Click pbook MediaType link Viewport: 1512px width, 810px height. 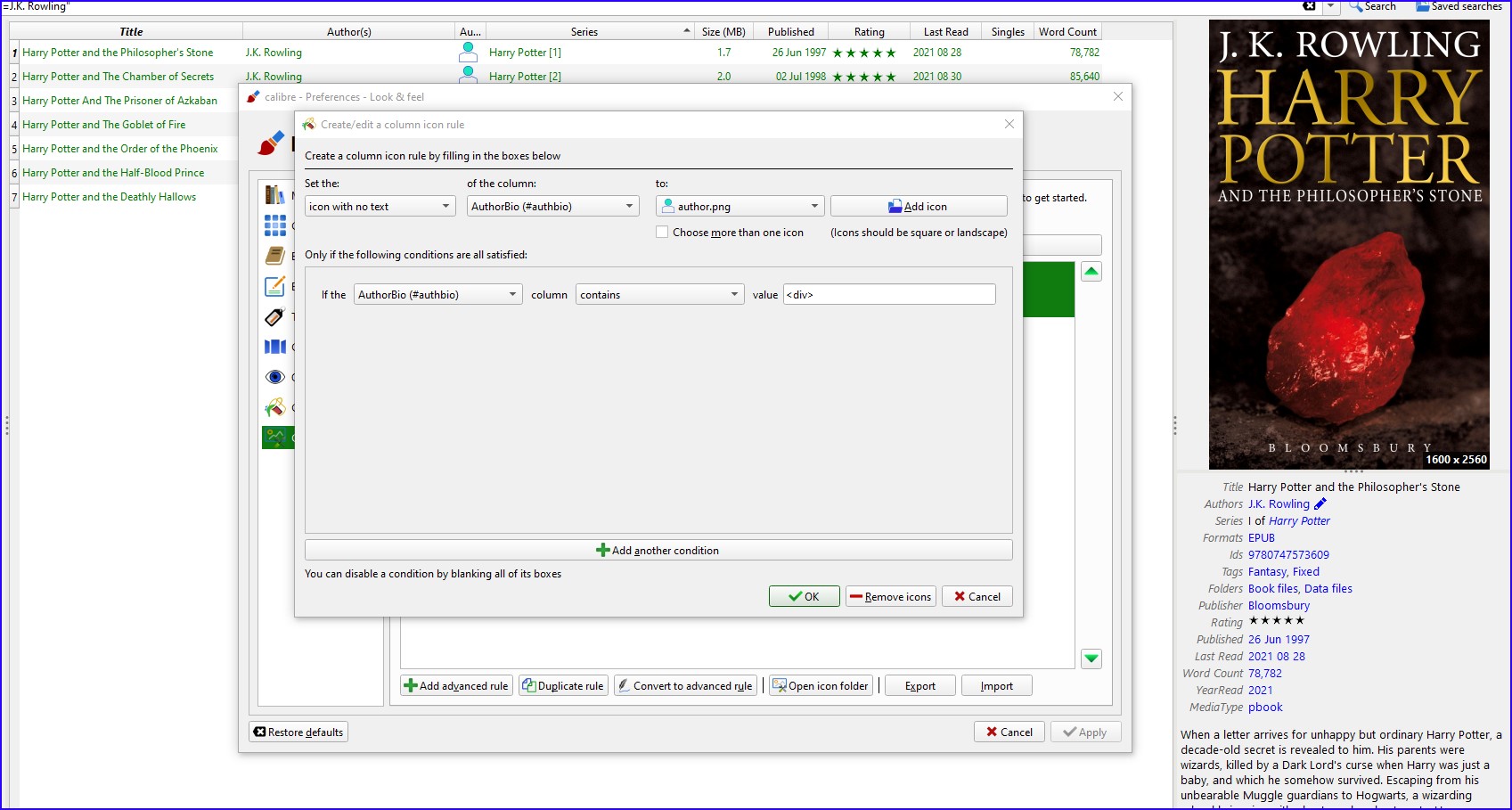tap(1265, 708)
